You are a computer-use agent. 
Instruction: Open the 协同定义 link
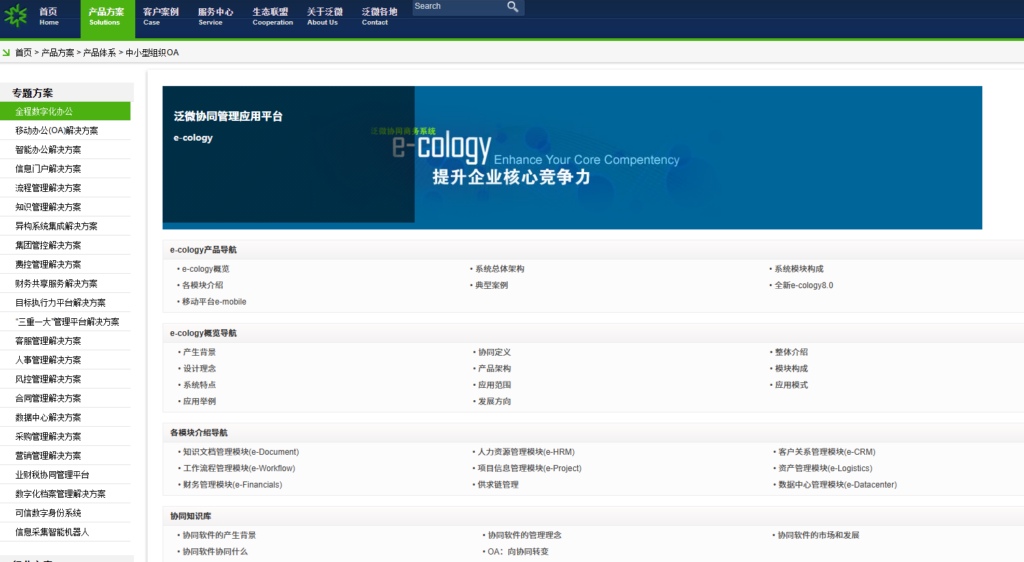click(x=494, y=352)
